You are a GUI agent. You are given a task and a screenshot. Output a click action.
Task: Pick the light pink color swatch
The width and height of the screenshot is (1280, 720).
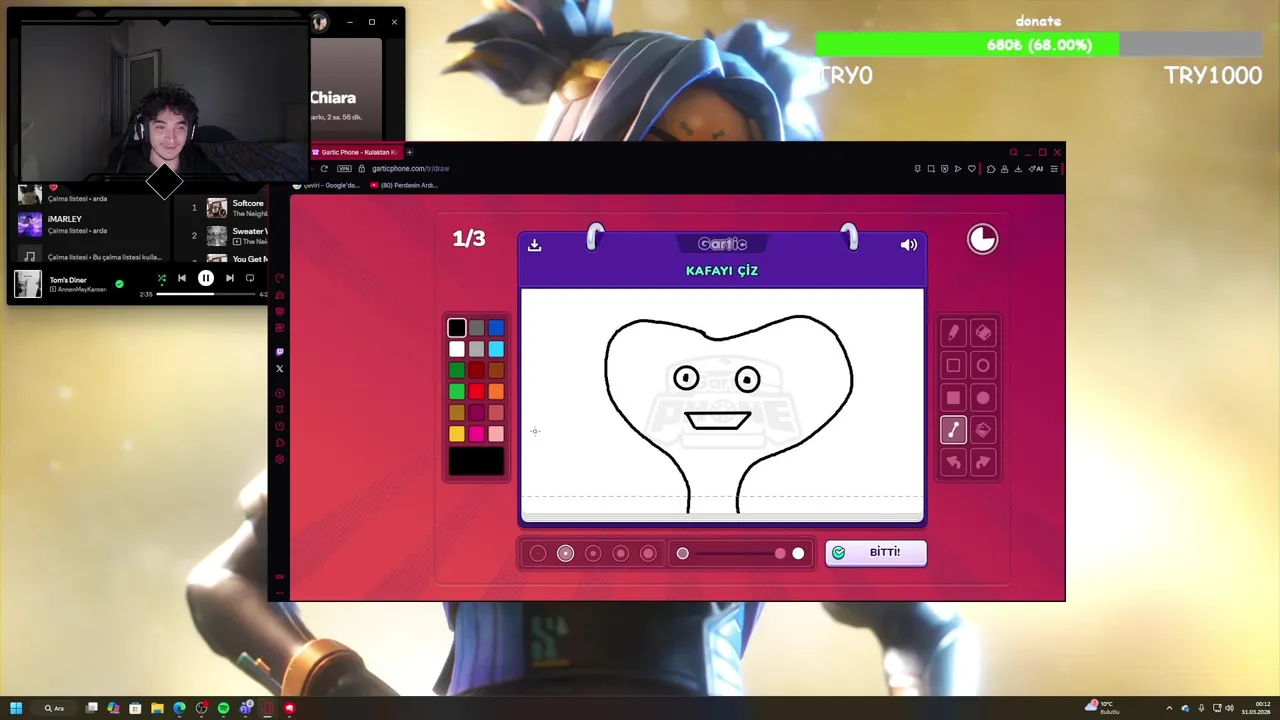[x=496, y=433]
